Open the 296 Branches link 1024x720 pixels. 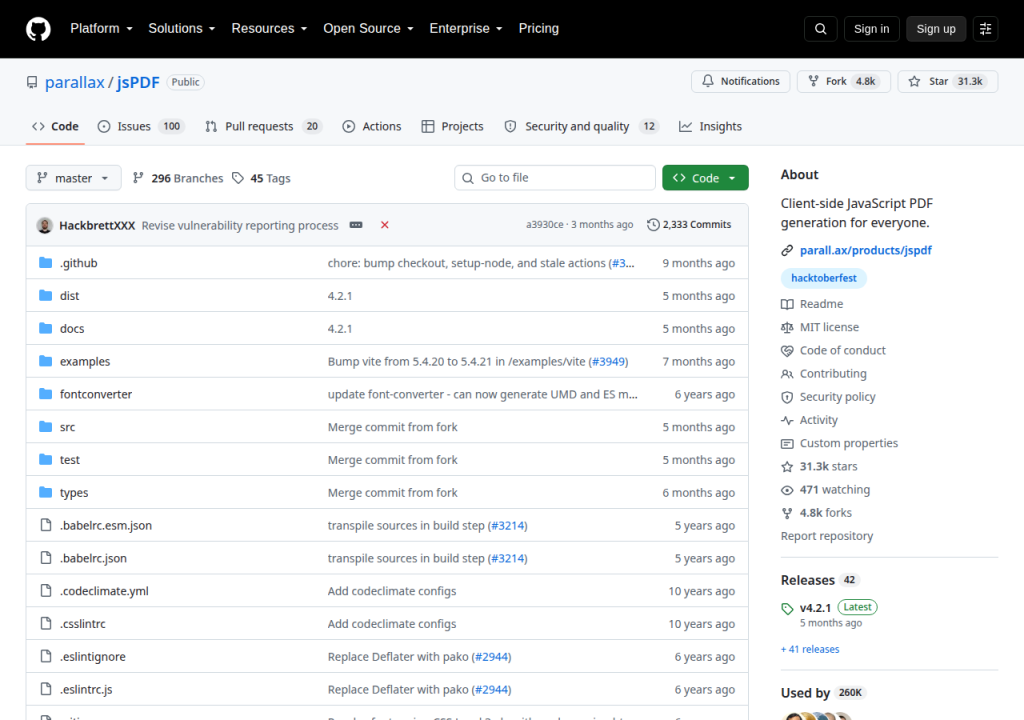pyautogui.click(x=178, y=178)
